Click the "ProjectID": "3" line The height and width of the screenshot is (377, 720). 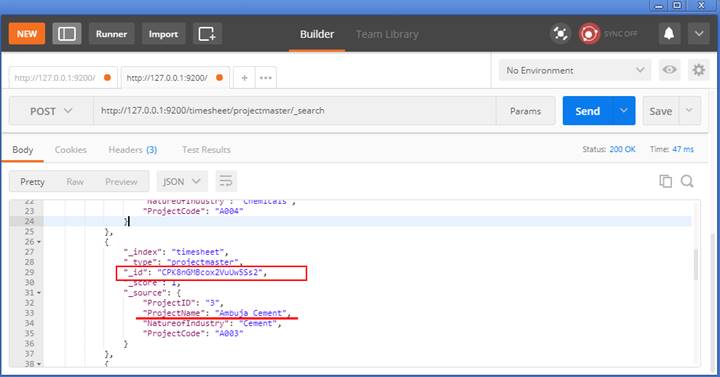pyautogui.click(x=183, y=303)
